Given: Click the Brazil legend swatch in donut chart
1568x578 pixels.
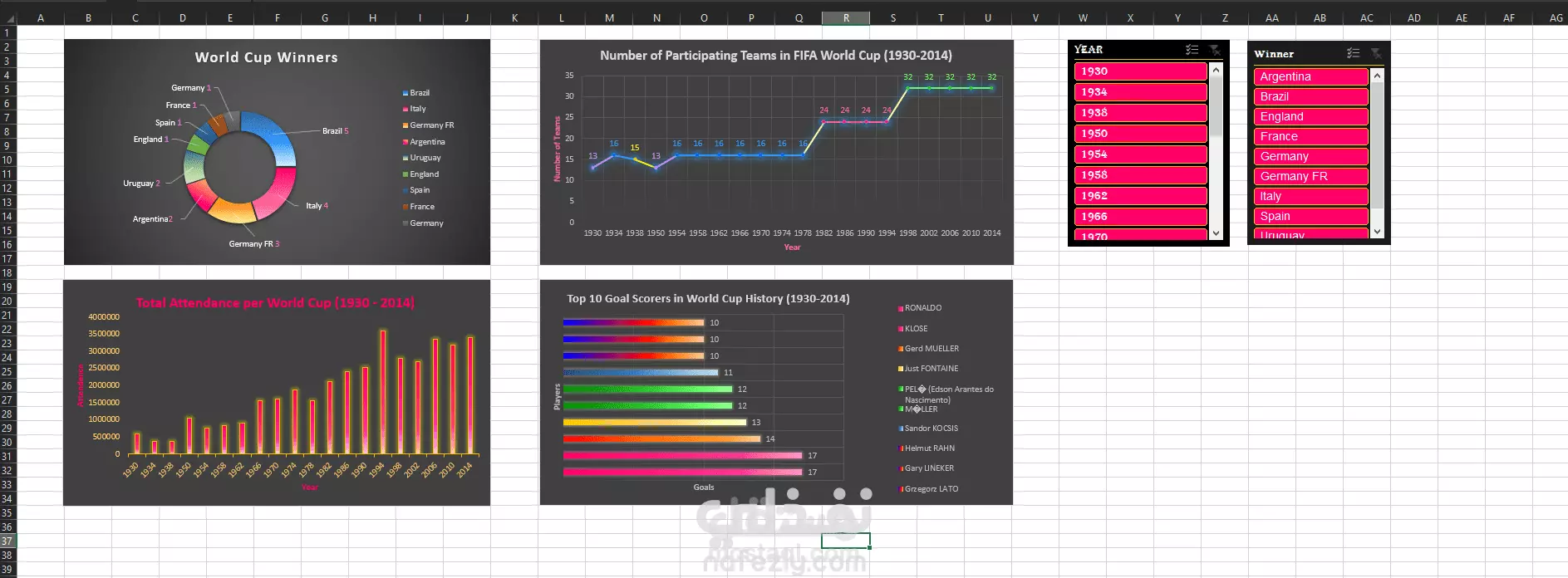Looking at the screenshot, I should pyautogui.click(x=406, y=93).
